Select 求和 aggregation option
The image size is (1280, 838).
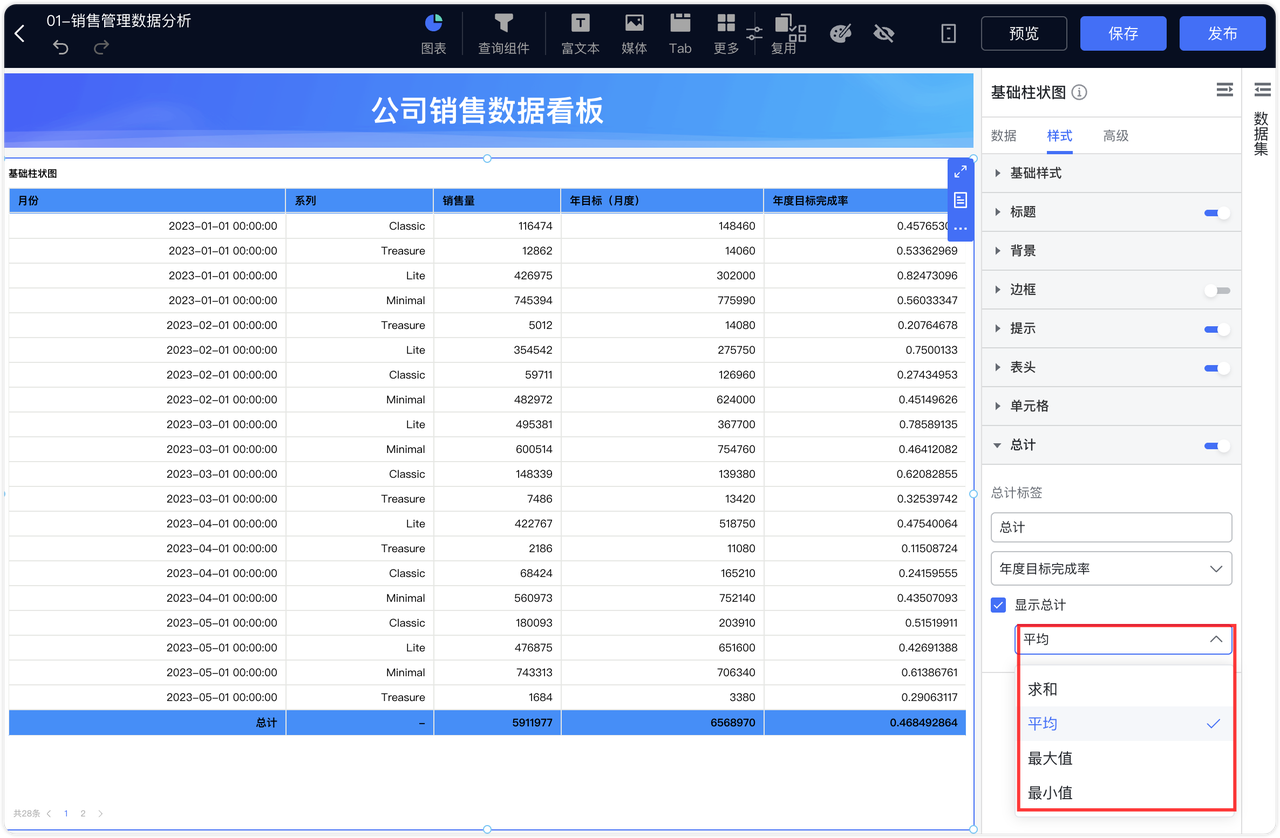click(x=1124, y=690)
